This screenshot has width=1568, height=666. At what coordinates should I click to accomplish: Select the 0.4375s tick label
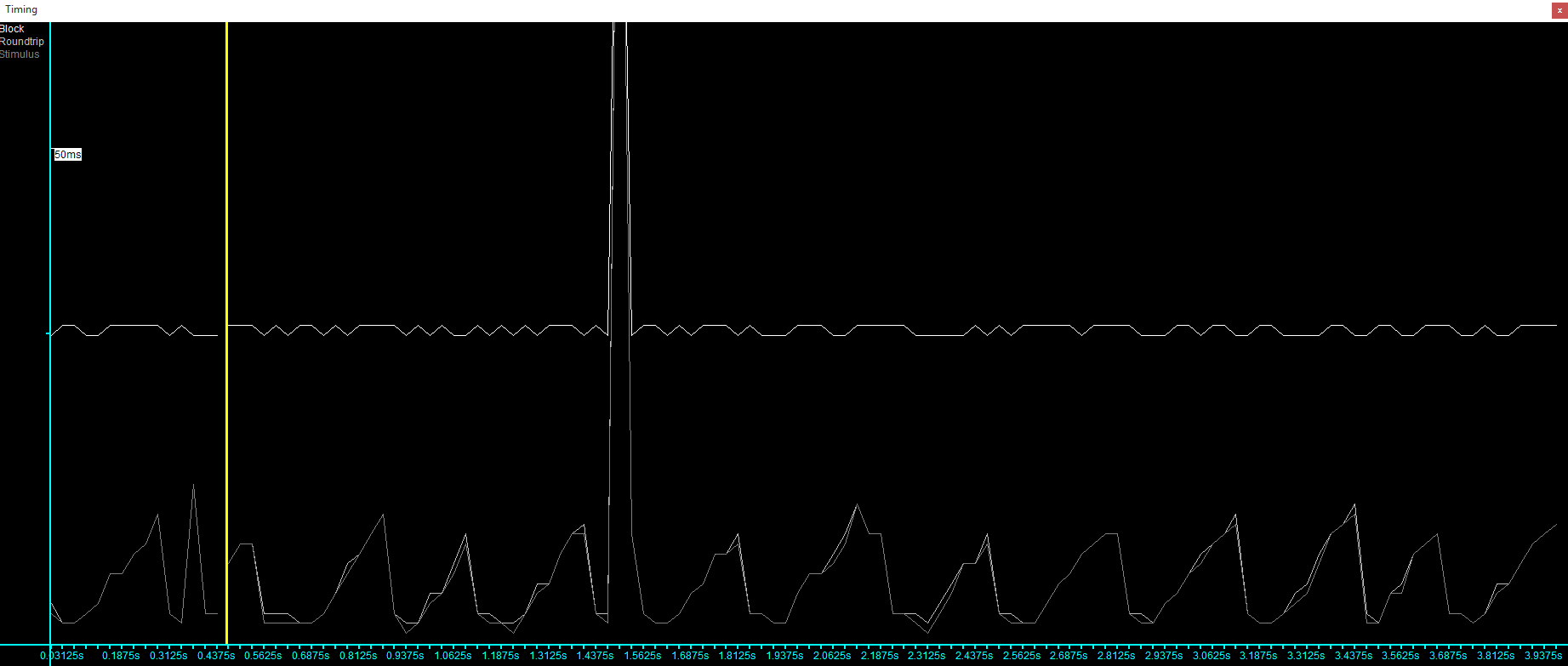[216, 656]
